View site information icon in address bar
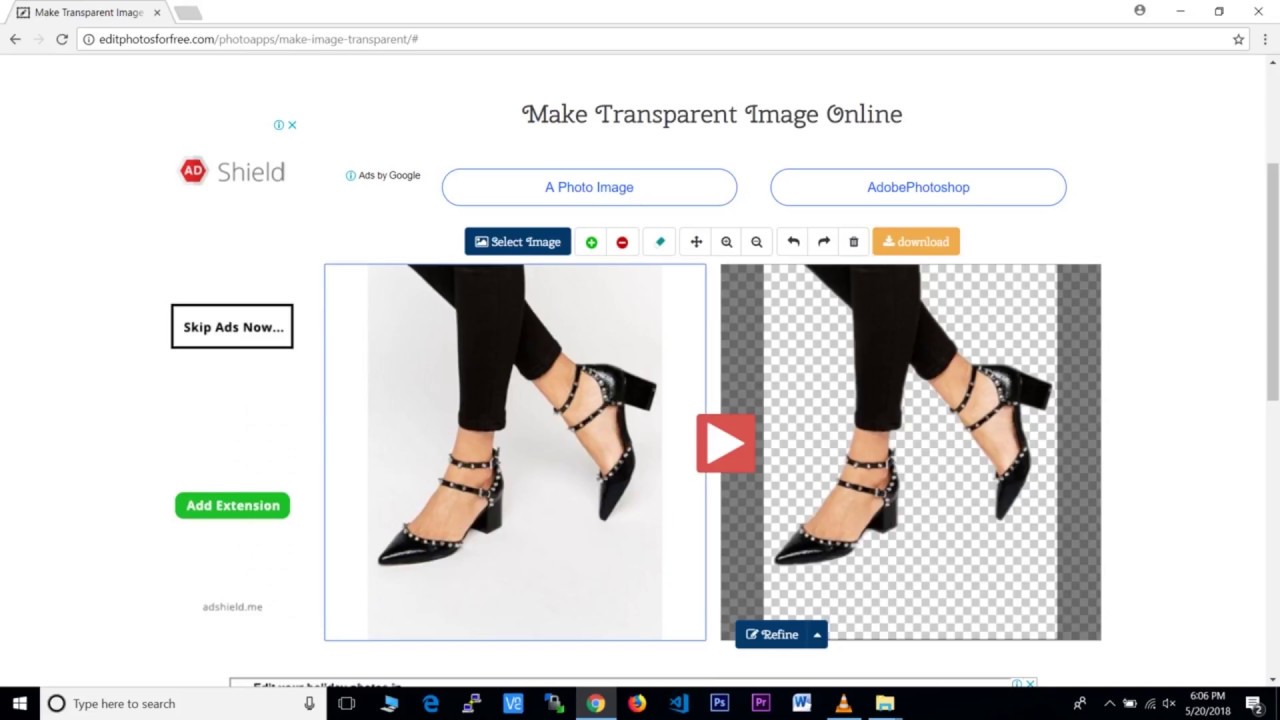1280x720 pixels. point(88,39)
